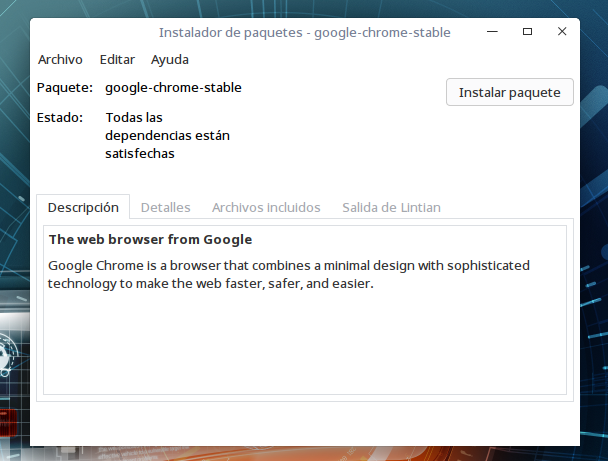Open the Archivo menu
The image size is (608, 461).
(59, 60)
